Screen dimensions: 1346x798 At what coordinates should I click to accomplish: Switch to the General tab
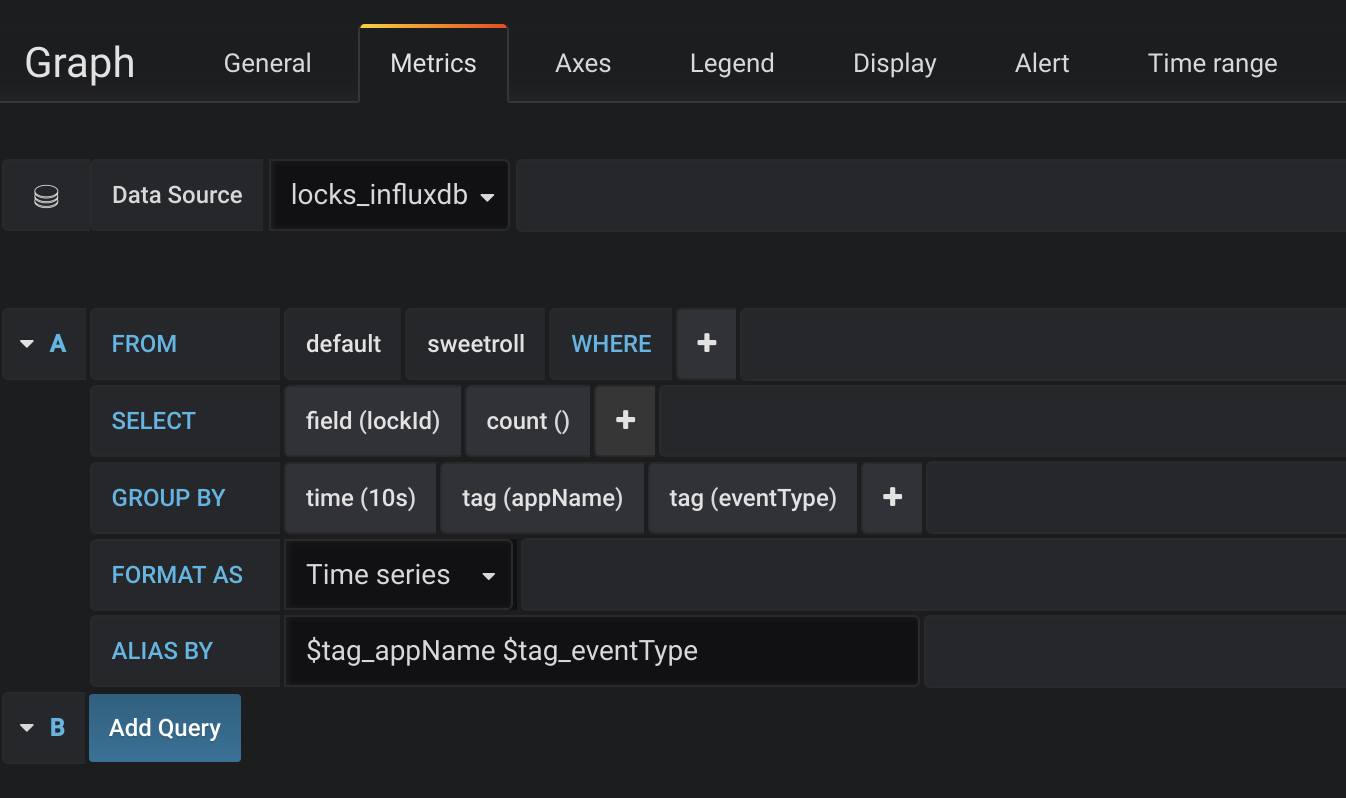pos(267,64)
